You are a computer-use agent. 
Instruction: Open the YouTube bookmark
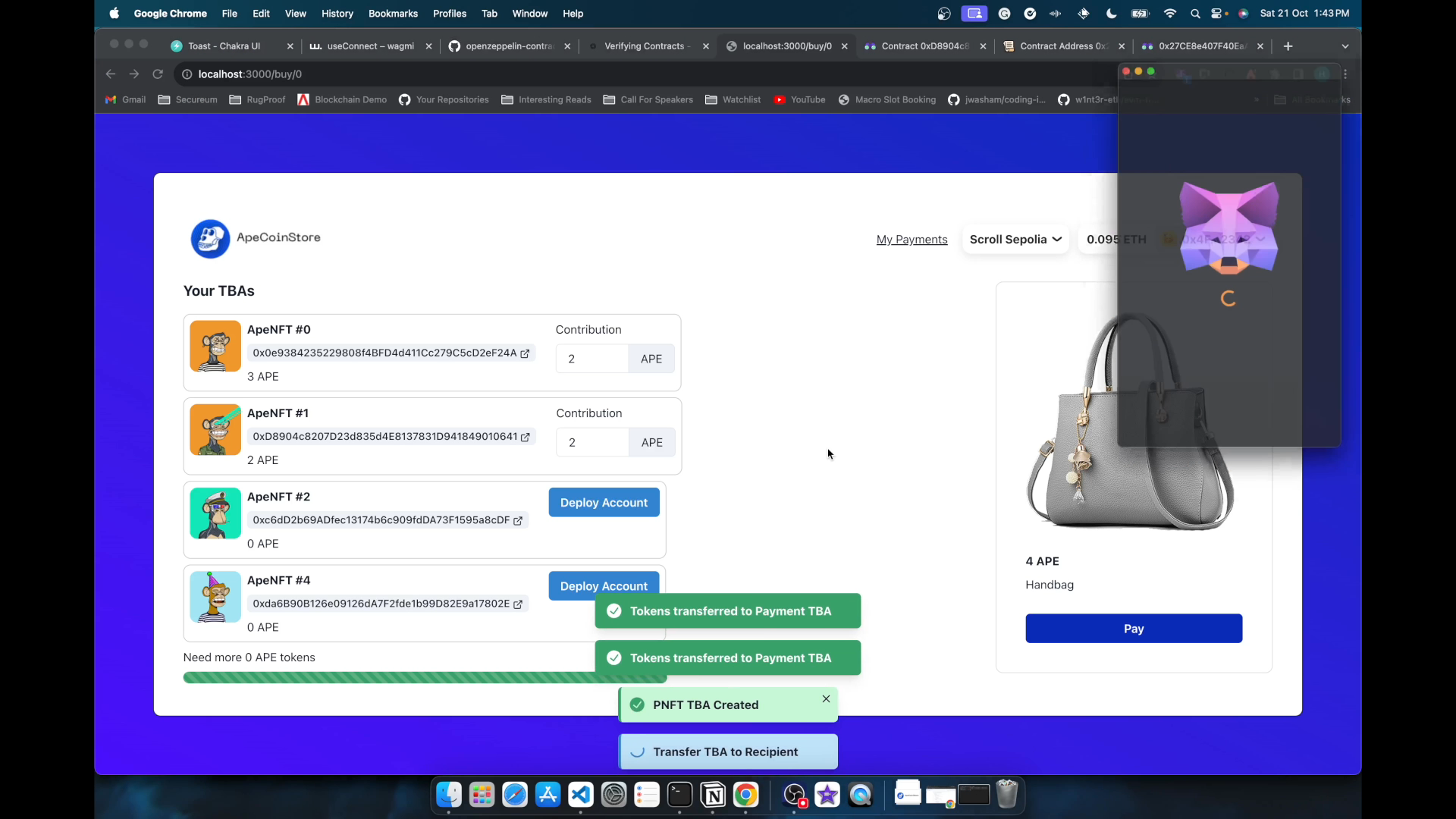tap(799, 99)
